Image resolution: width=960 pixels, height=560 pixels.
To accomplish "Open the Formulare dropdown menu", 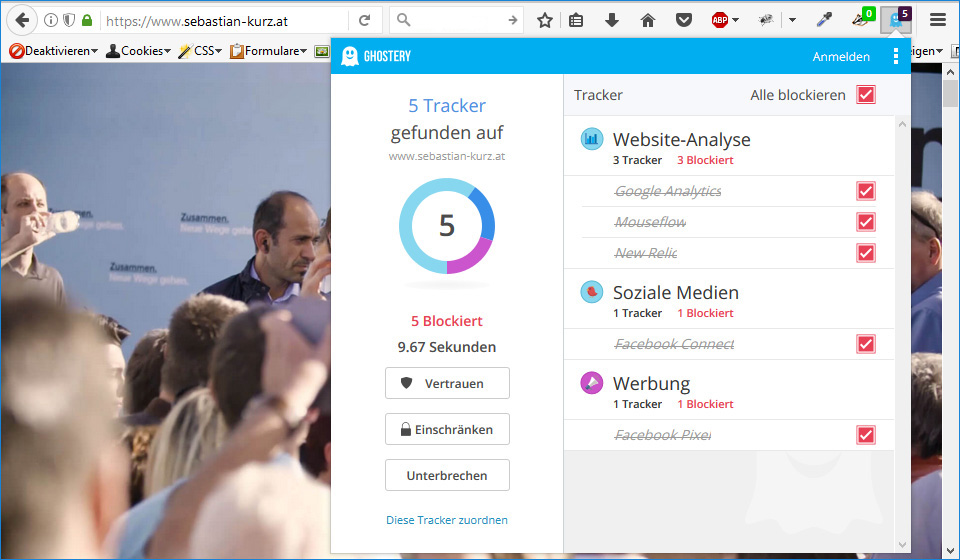I will tap(268, 51).
